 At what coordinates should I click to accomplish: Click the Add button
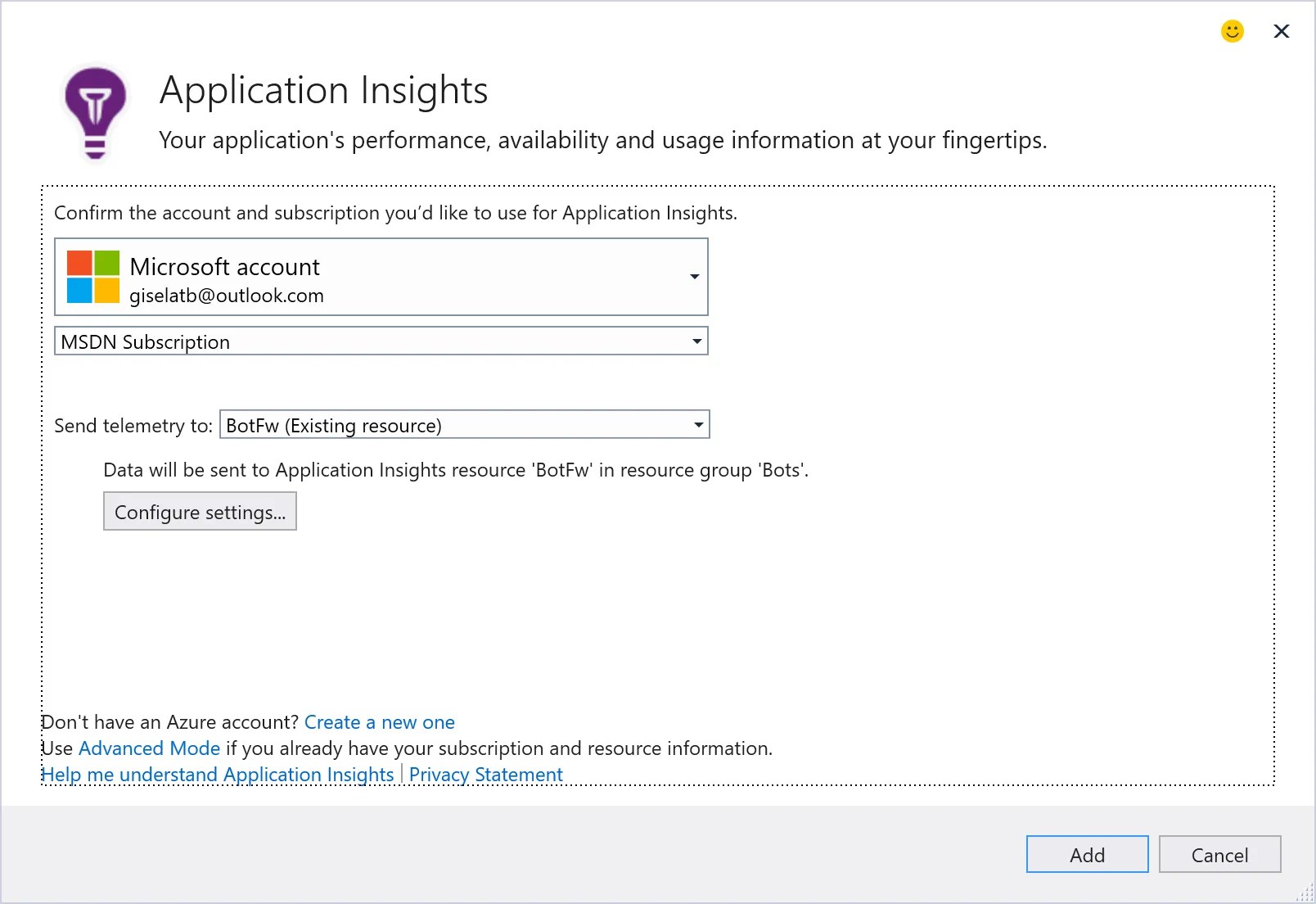(1088, 855)
